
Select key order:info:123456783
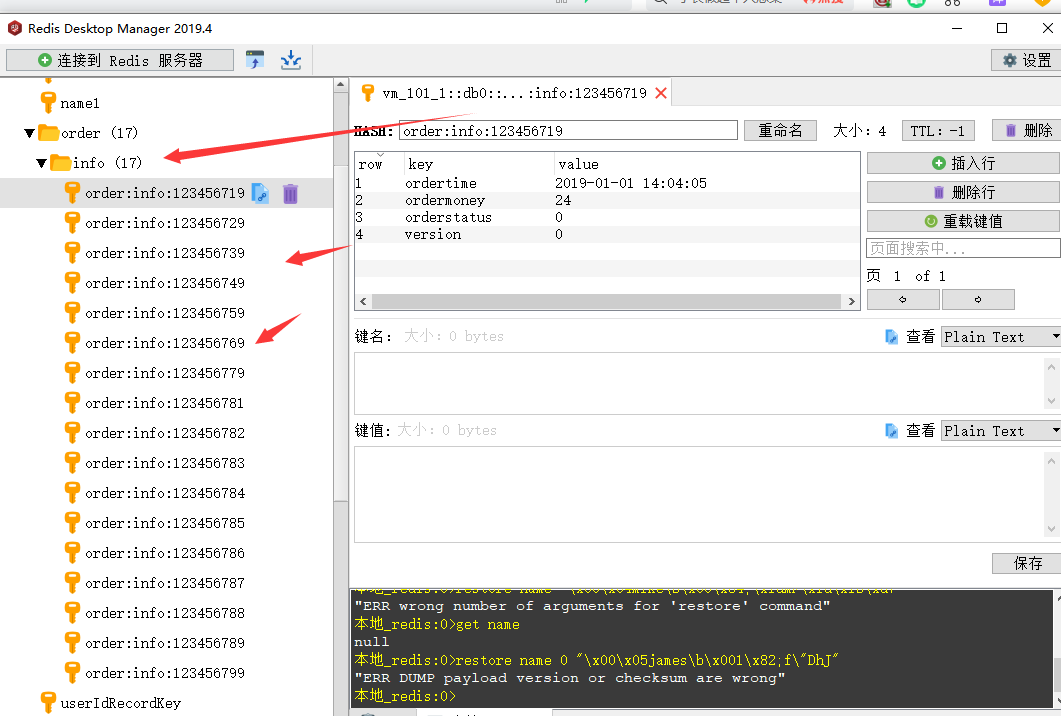pyautogui.click(x=164, y=463)
